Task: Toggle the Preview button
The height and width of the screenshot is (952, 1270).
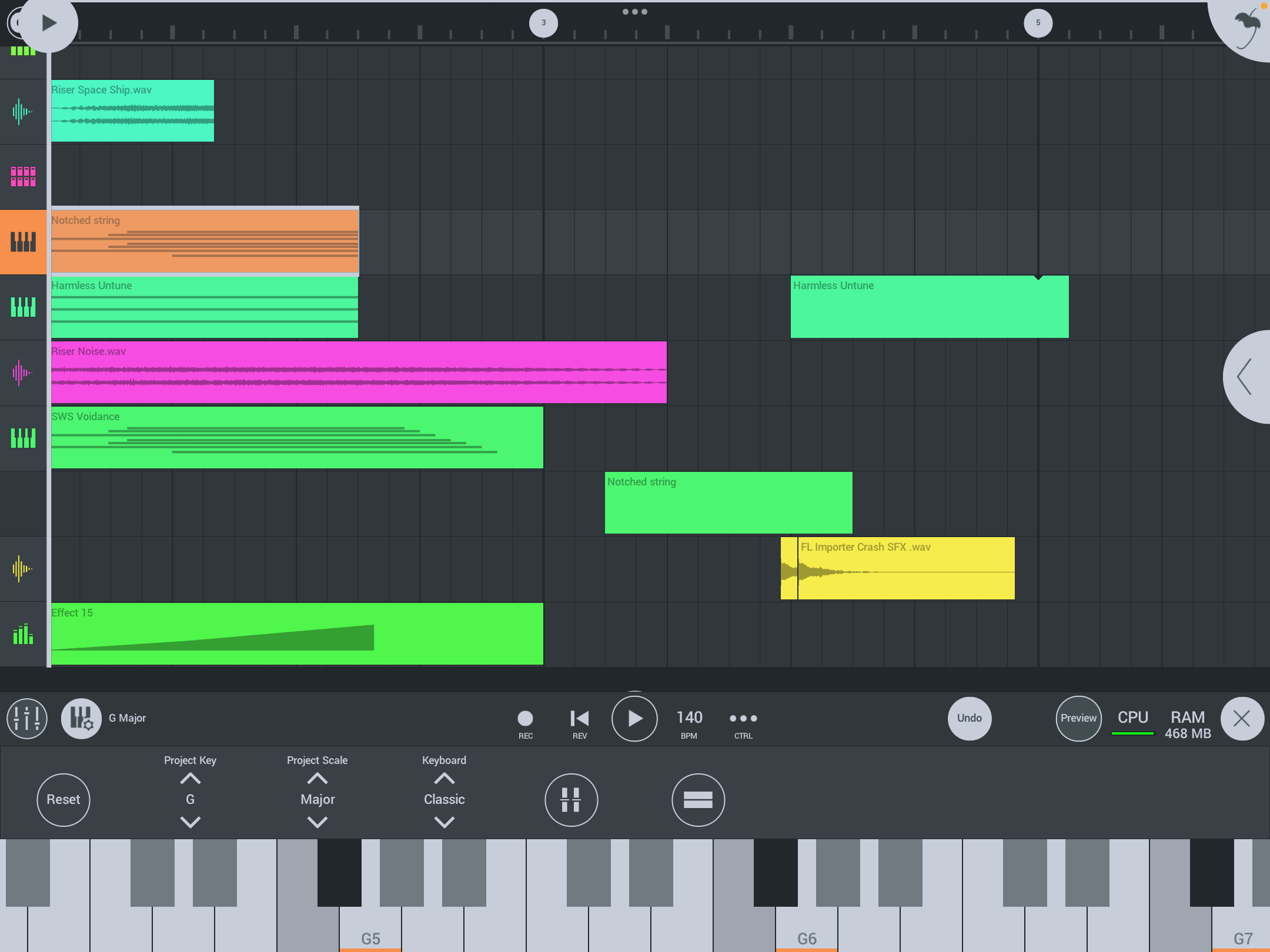Action: tap(1078, 718)
